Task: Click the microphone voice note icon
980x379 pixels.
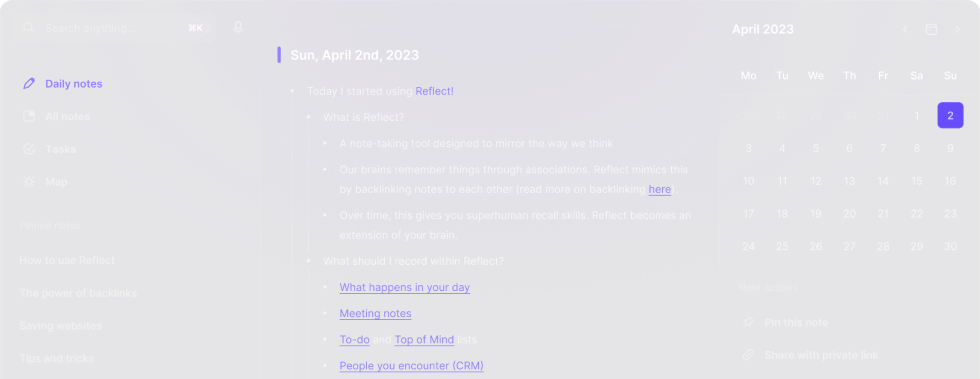Action: 238,28
